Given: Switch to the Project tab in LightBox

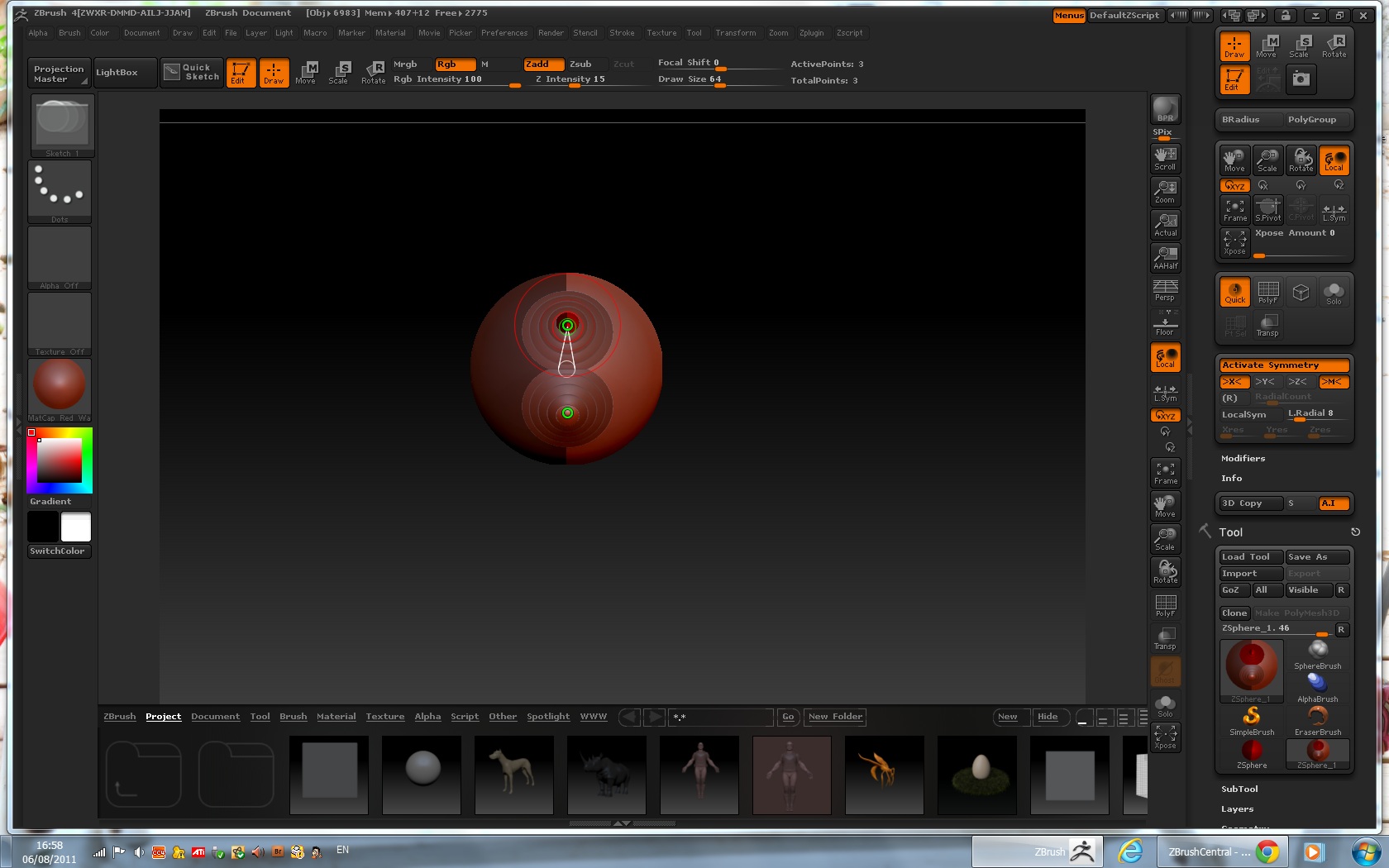Looking at the screenshot, I should point(163,717).
